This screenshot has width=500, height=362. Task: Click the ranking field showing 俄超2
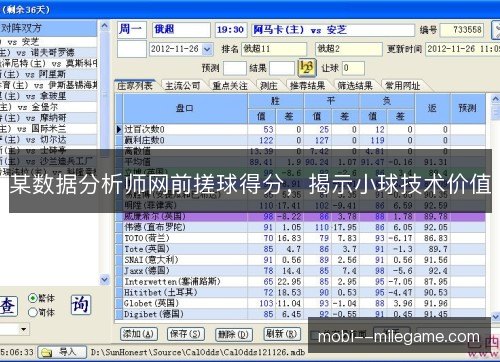click(349, 49)
